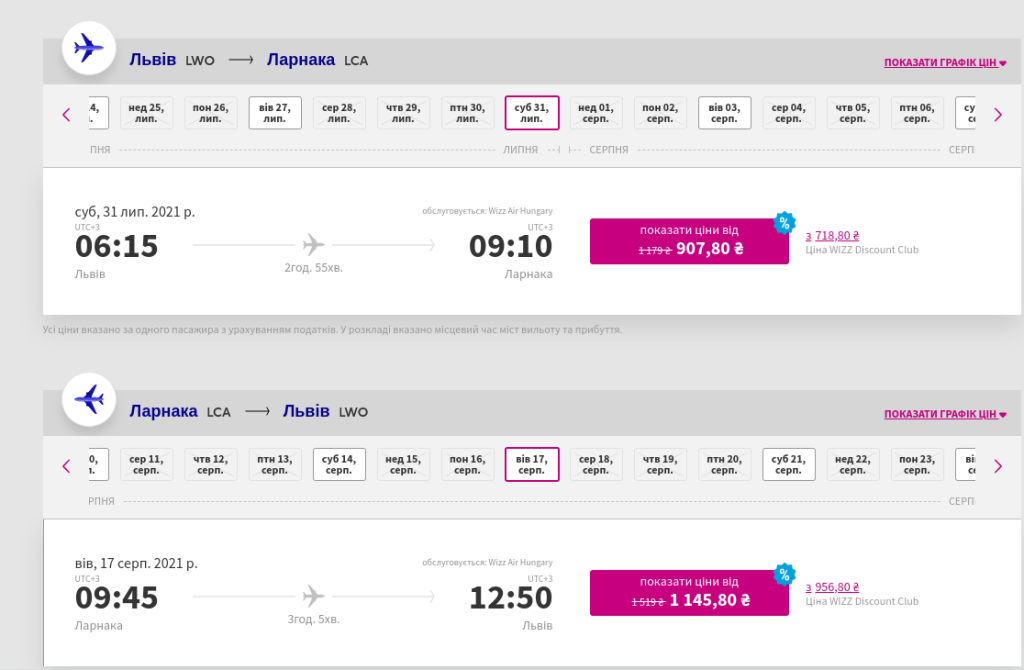Show prices from 1 145,80 ₴ for return
This screenshot has height=670, width=1024.
(689, 593)
